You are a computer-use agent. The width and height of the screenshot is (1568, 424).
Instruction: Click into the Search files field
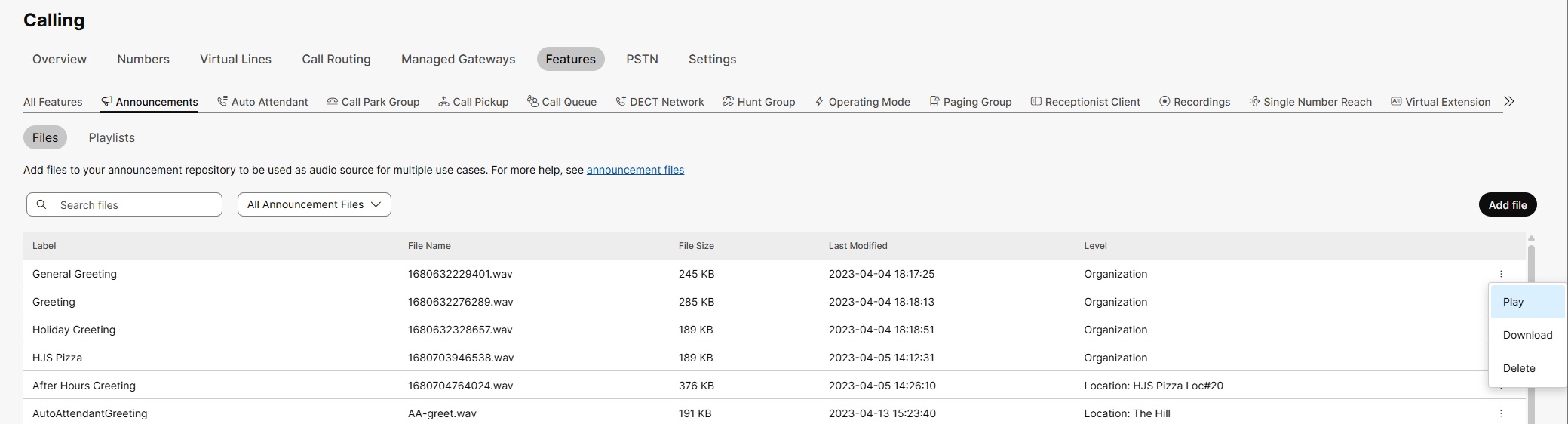(x=124, y=204)
